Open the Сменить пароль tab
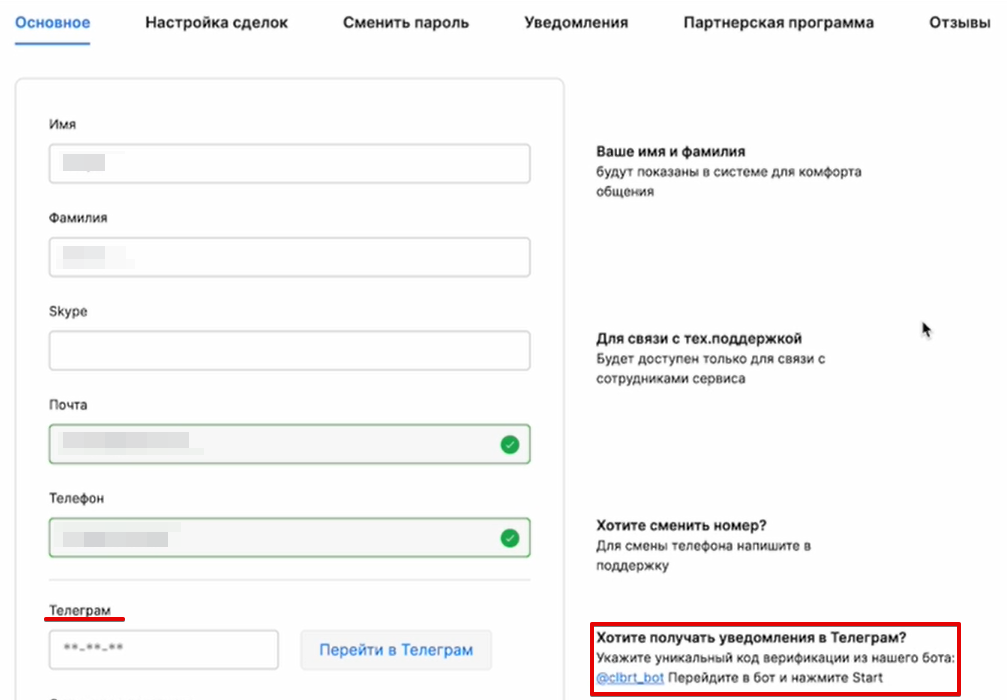The image size is (1007, 700). [x=404, y=21]
